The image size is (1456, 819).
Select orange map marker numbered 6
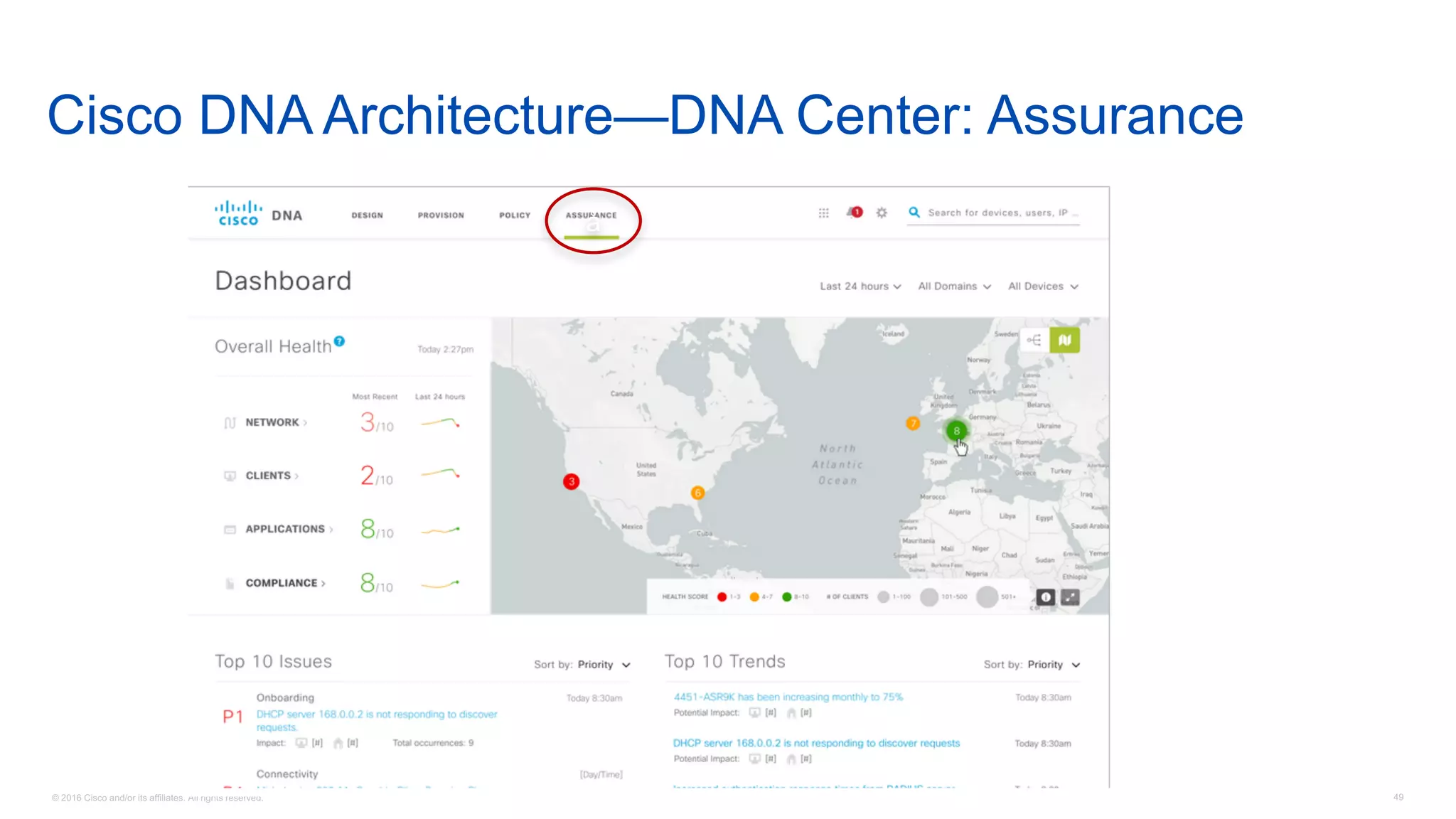(x=697, y=493)
